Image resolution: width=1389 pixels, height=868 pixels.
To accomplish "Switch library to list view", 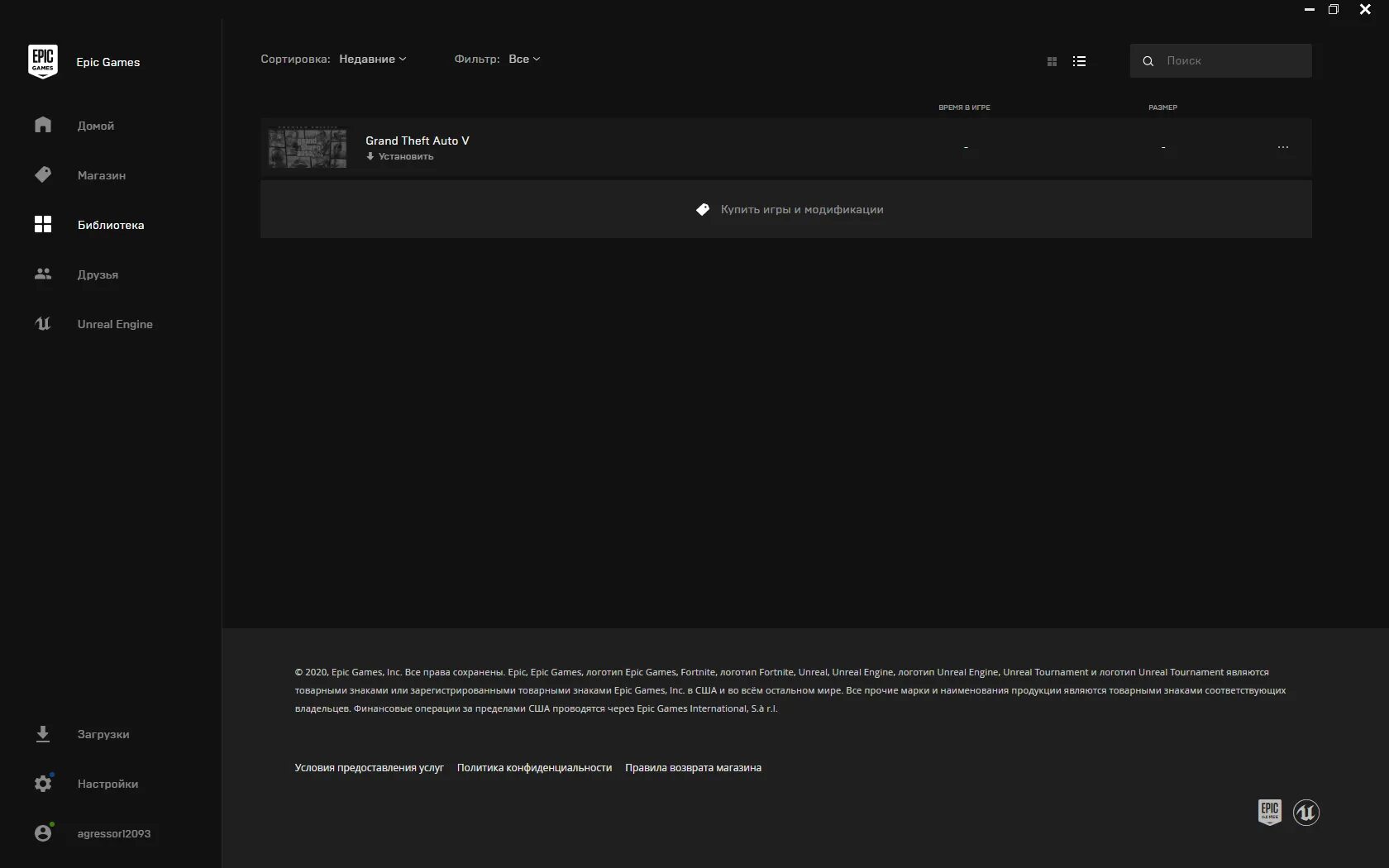I will [1079, 61].
